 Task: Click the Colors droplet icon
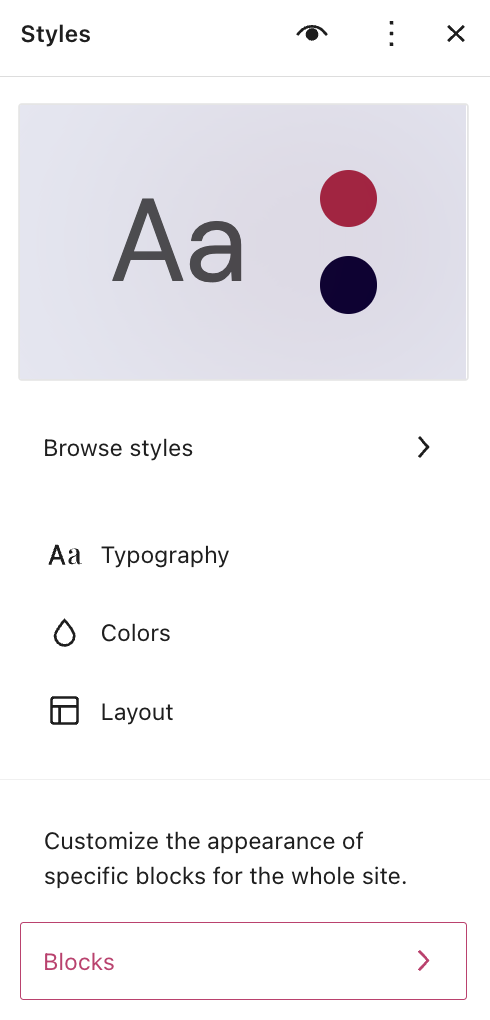point(64,633)
